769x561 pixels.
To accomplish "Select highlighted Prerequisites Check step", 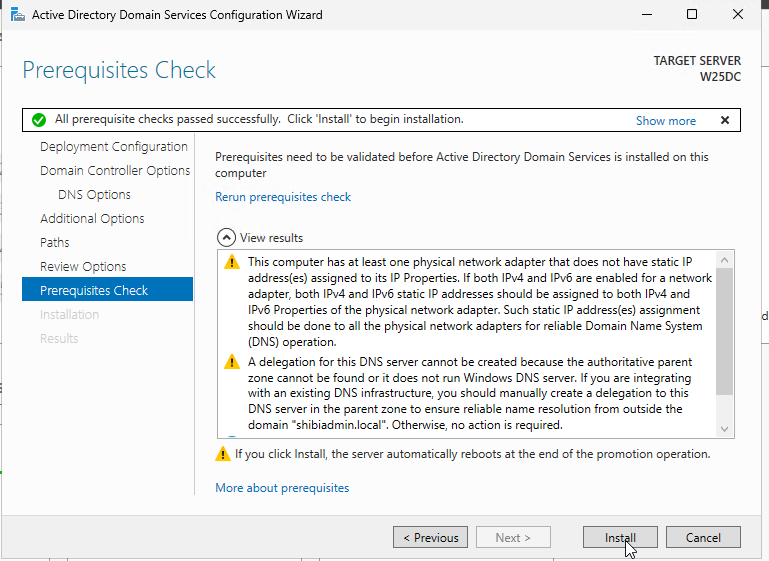I will [x=107, y=289].
